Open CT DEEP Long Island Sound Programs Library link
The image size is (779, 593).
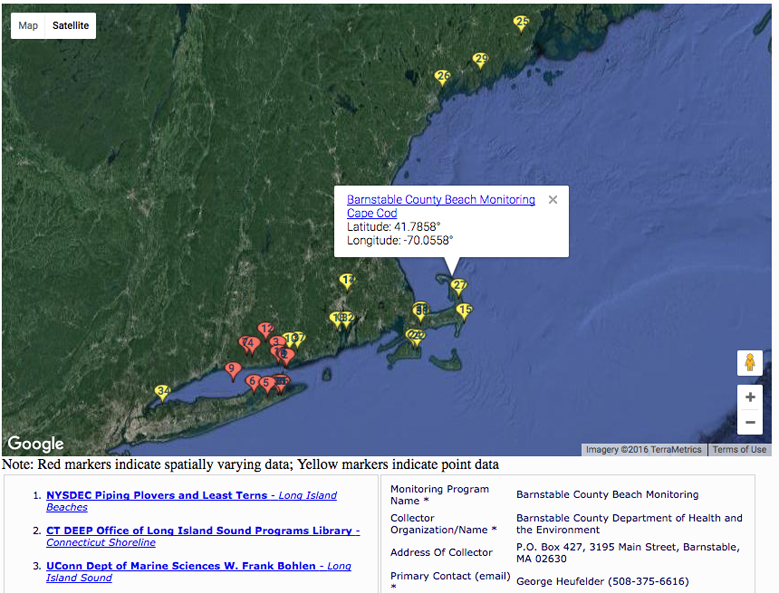(x=203, y=536)
